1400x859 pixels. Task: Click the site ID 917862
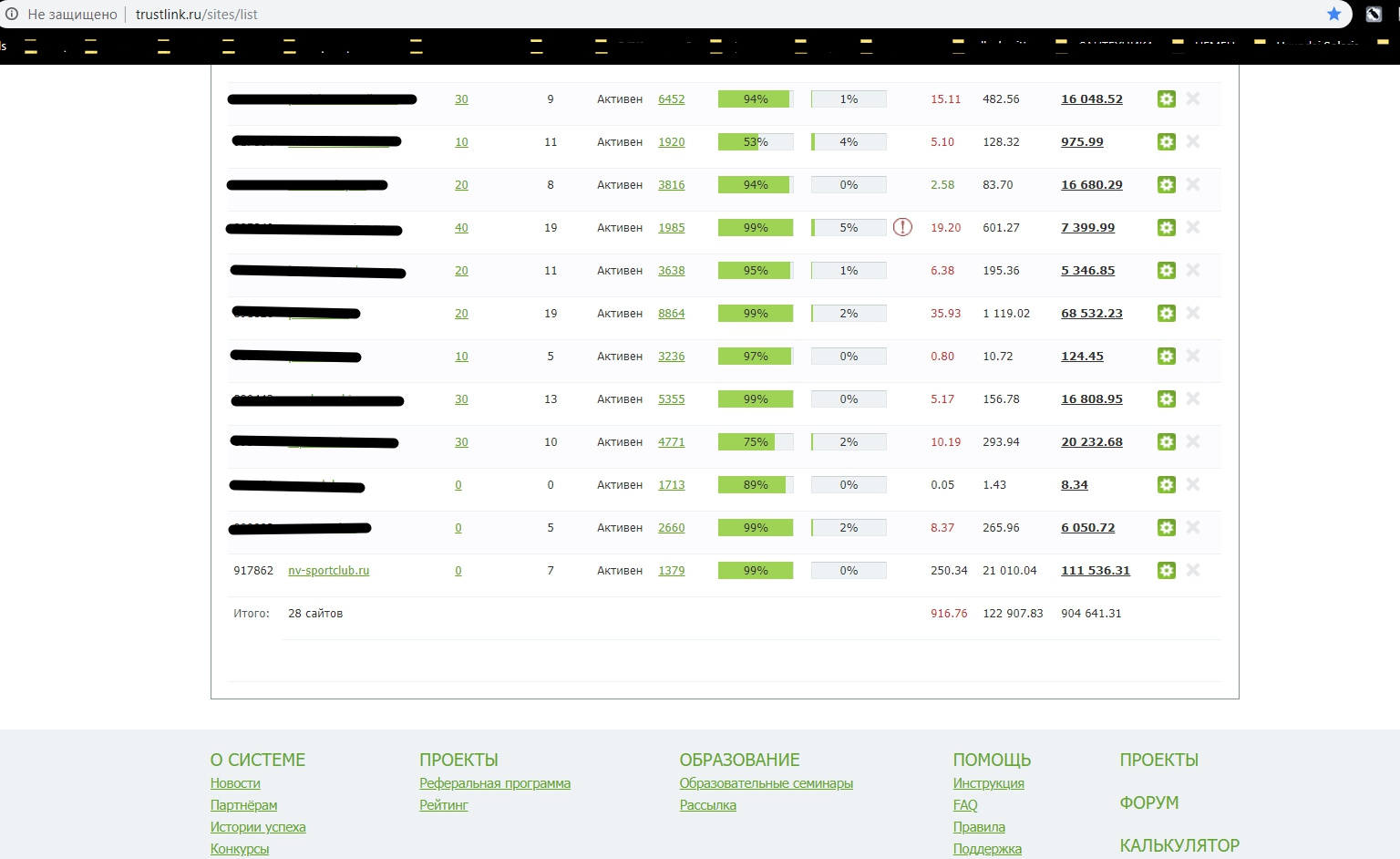pos(253,570)
